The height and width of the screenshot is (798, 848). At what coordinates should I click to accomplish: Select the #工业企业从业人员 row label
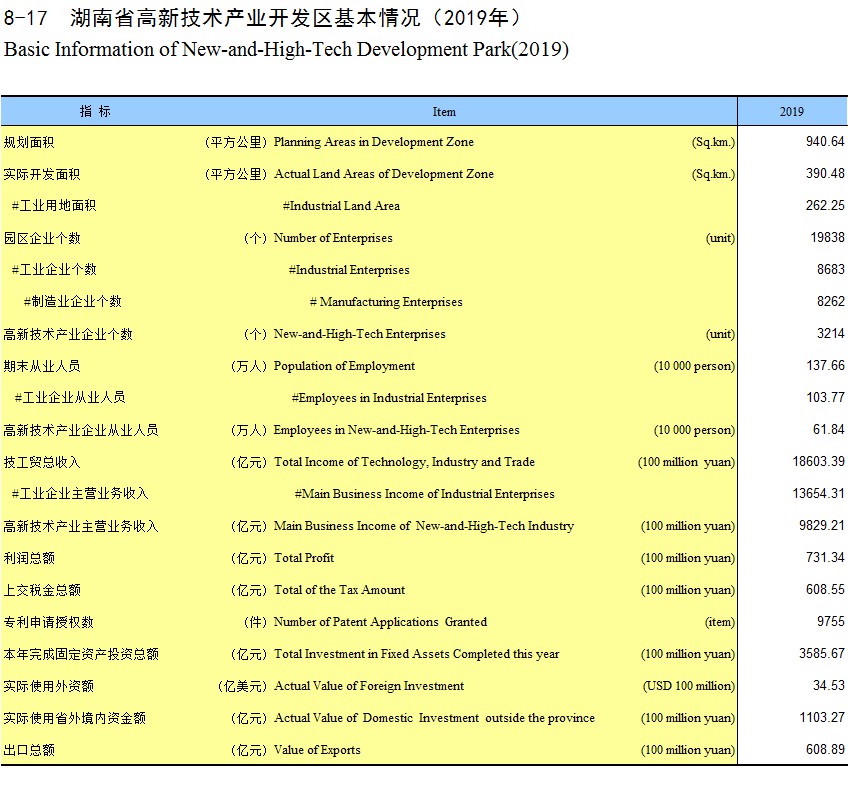(70, 398)
